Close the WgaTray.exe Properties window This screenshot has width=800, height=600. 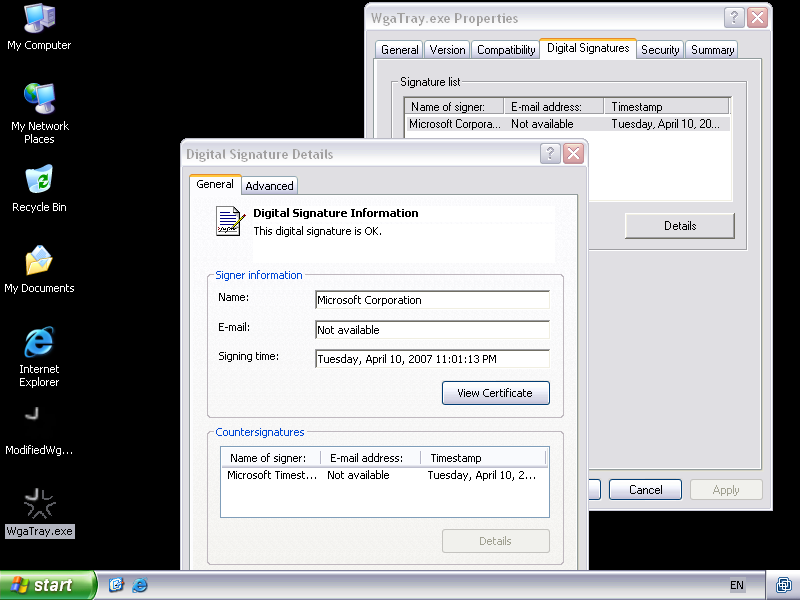758,17
